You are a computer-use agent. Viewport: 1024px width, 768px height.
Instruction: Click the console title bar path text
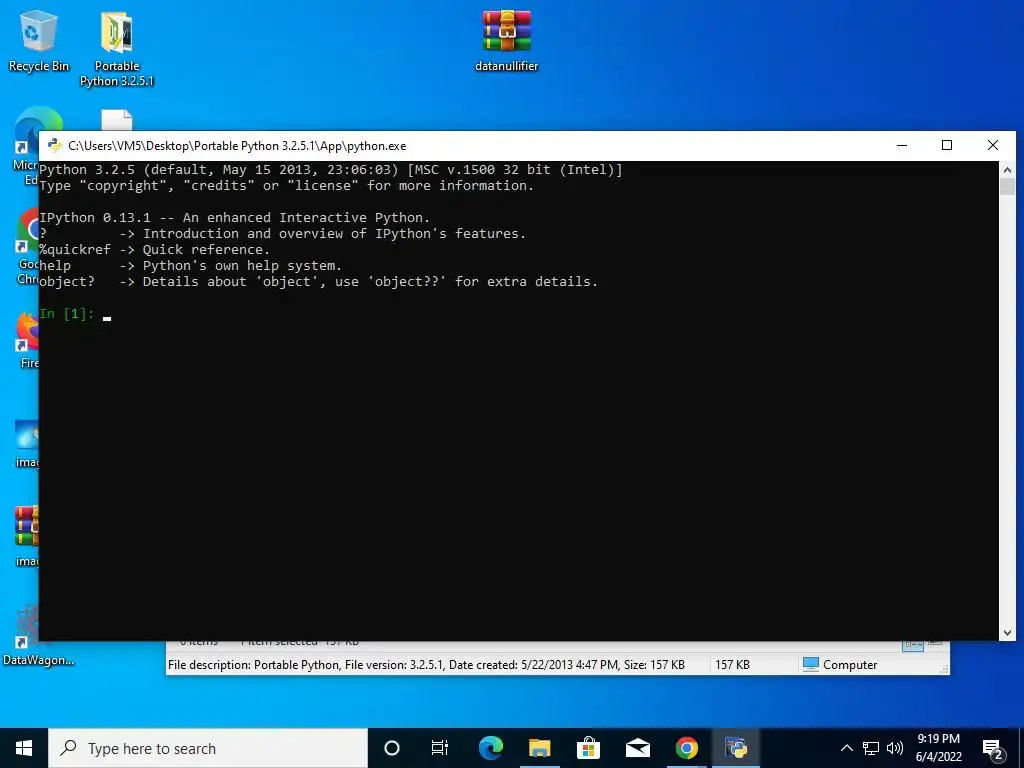[x=237, y=146]
